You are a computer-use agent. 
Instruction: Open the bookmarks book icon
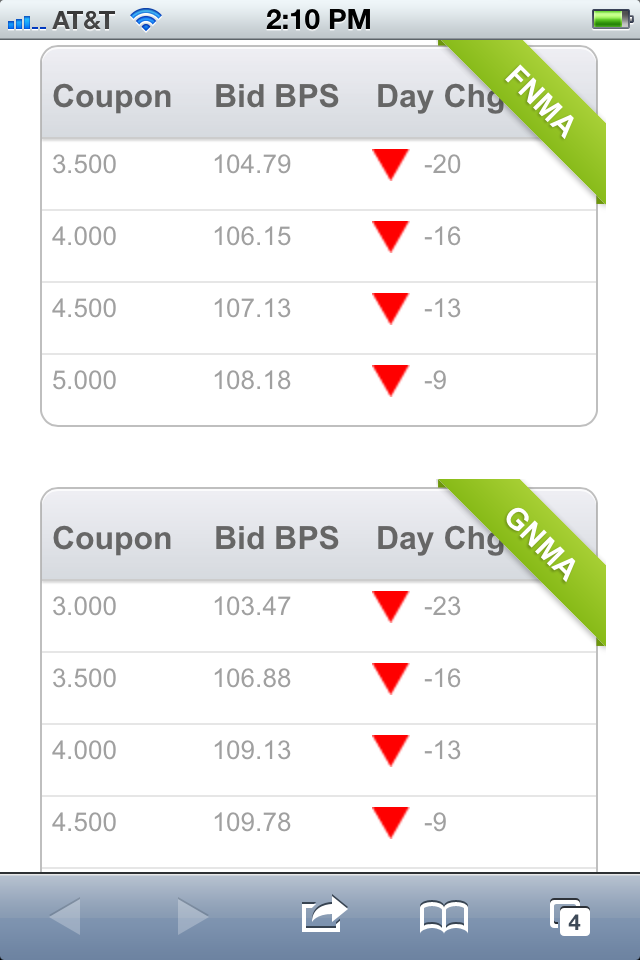click(444, 917)
